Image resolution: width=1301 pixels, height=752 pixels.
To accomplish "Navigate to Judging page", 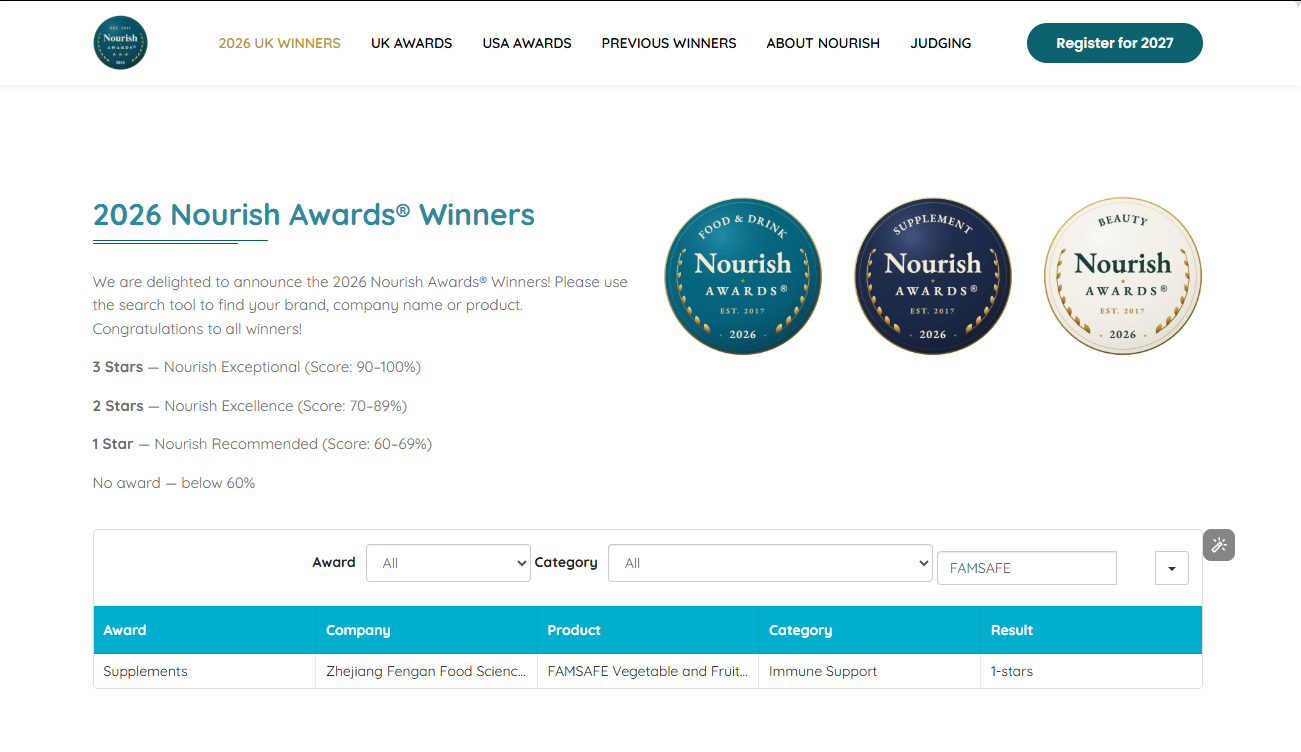I will [941, 43].
